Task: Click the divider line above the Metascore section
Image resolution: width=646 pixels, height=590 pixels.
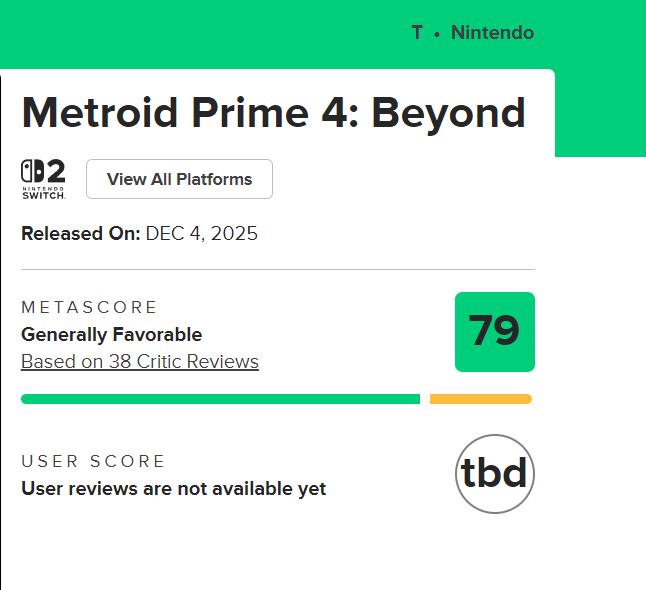Action: (x=278, y=269)
